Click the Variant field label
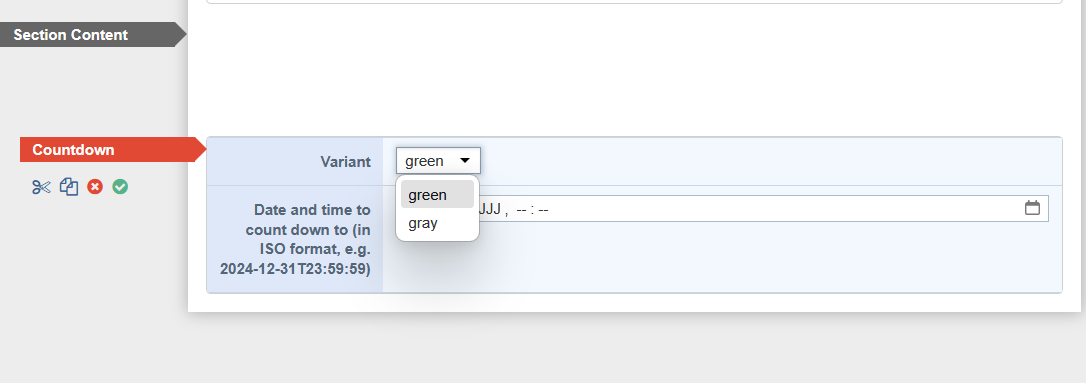Screen dimensions: 1086x383 pyautogui.click(x=346, y=161)
